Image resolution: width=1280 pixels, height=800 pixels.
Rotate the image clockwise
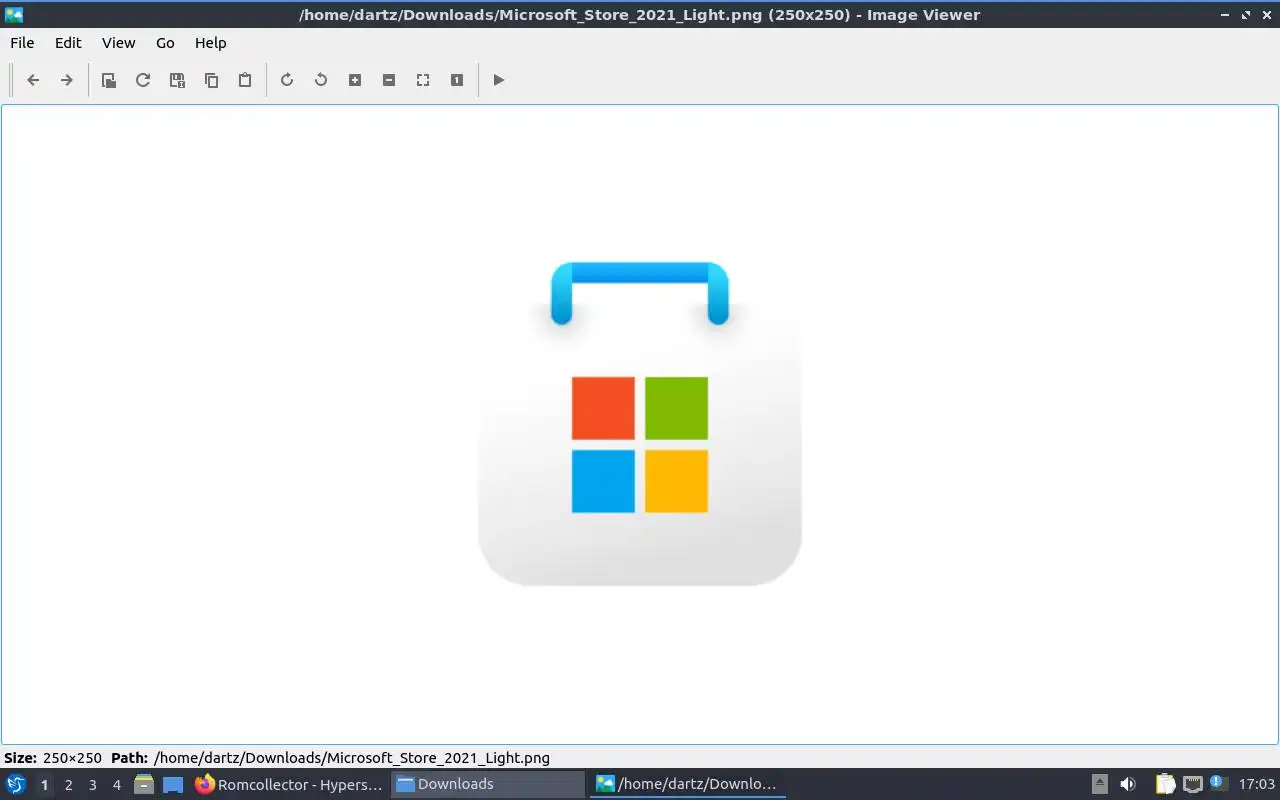click(x=287, y=80)
